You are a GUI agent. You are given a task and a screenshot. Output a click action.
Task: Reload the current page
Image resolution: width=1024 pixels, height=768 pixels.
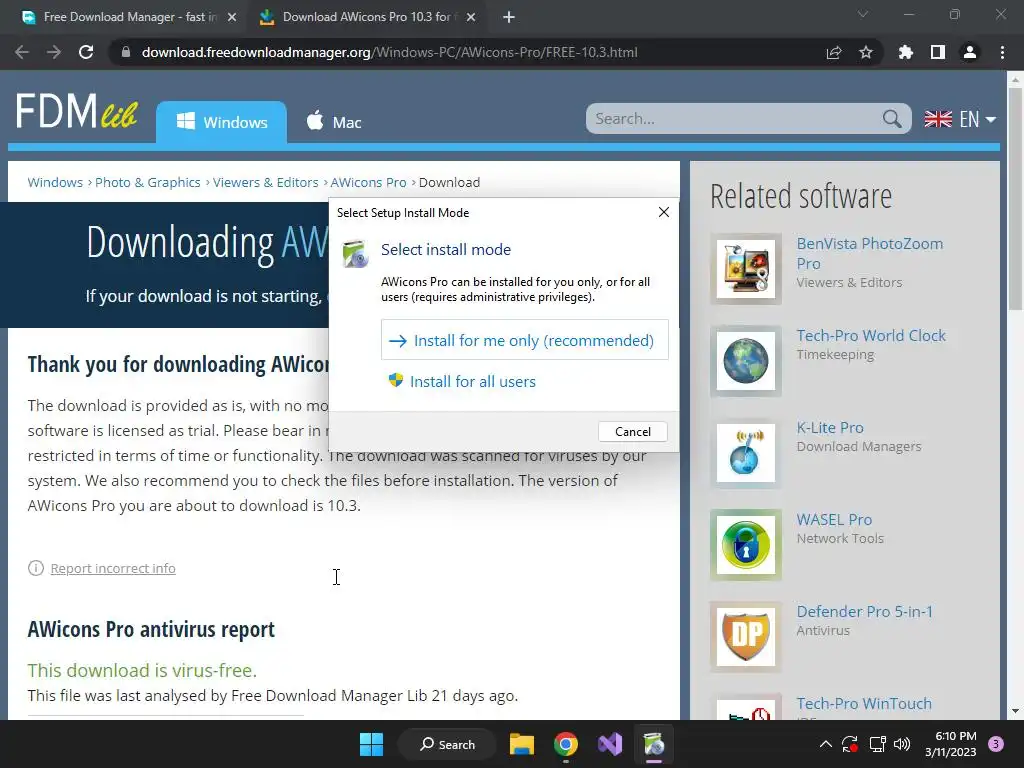pos(86,52)
